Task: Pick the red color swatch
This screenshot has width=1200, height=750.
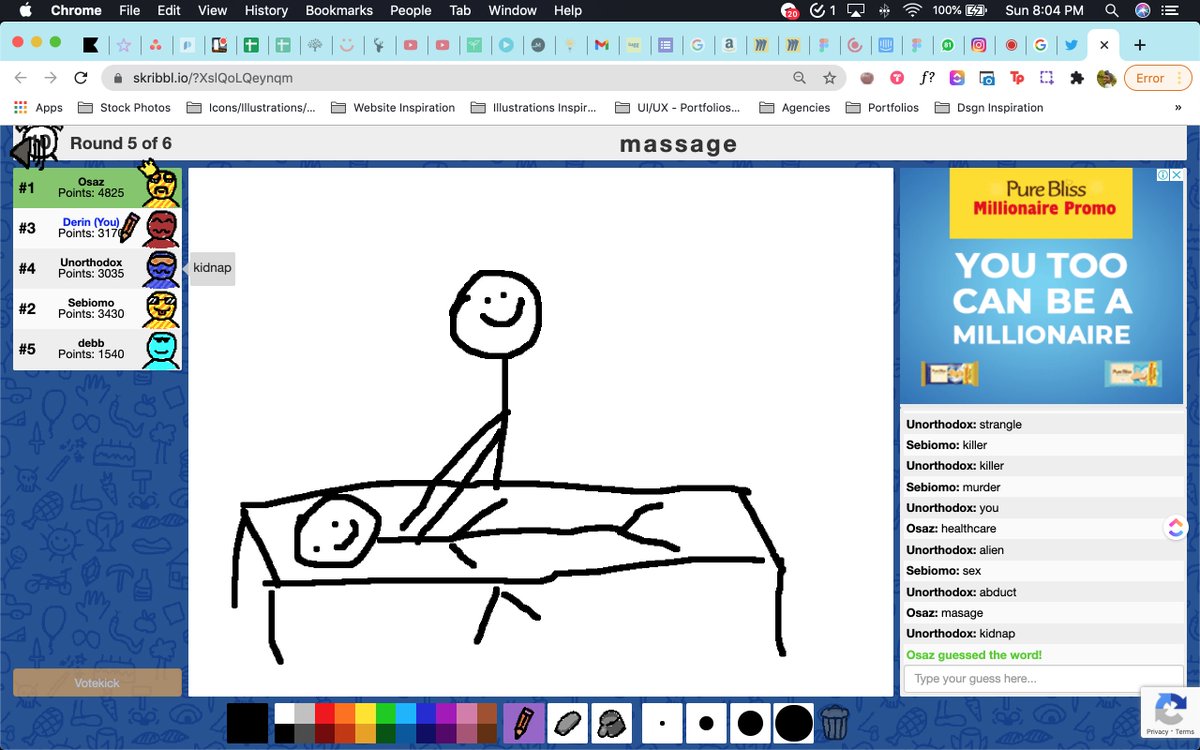Action: [325, 713]
